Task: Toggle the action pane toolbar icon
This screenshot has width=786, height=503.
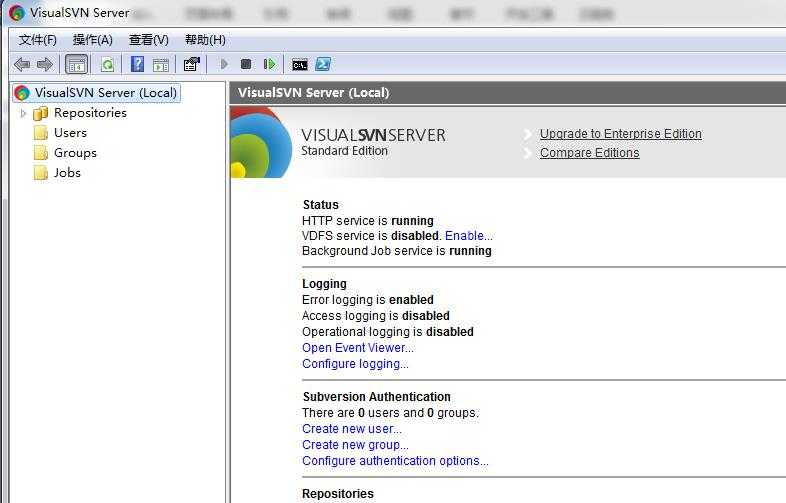Action: 161,65
